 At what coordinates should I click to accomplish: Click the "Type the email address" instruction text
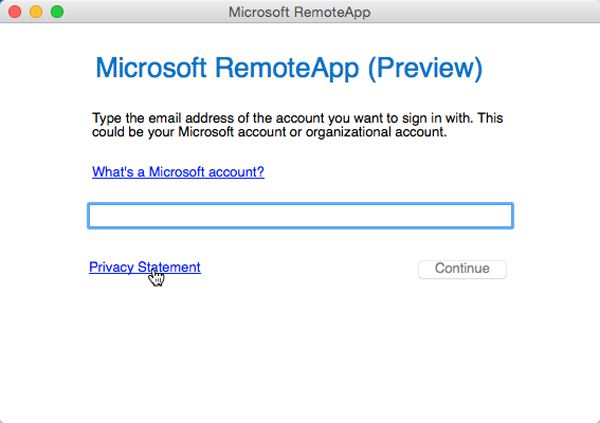[297, 125]
